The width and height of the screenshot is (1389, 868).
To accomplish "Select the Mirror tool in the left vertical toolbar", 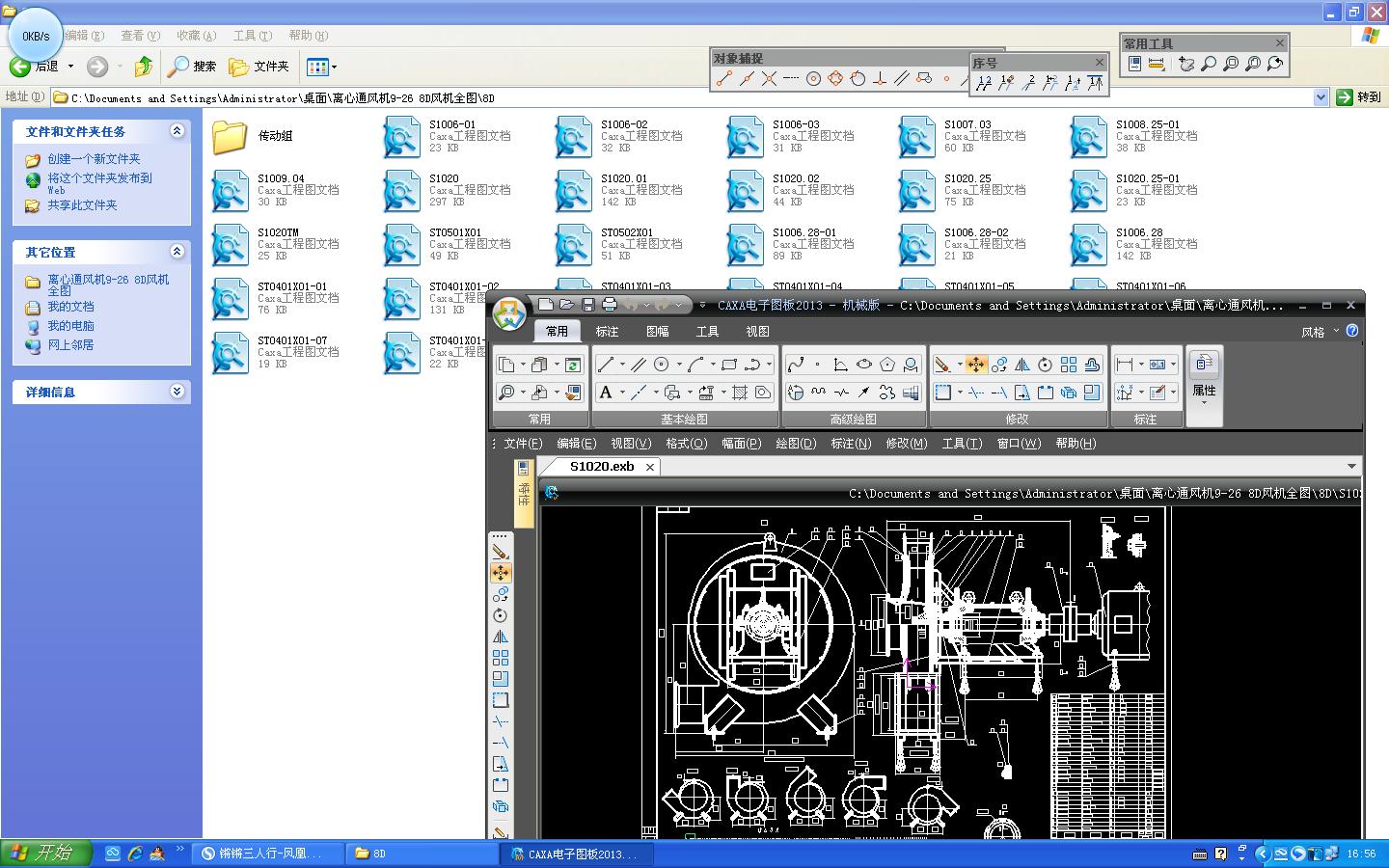I will tap(500, 637).
